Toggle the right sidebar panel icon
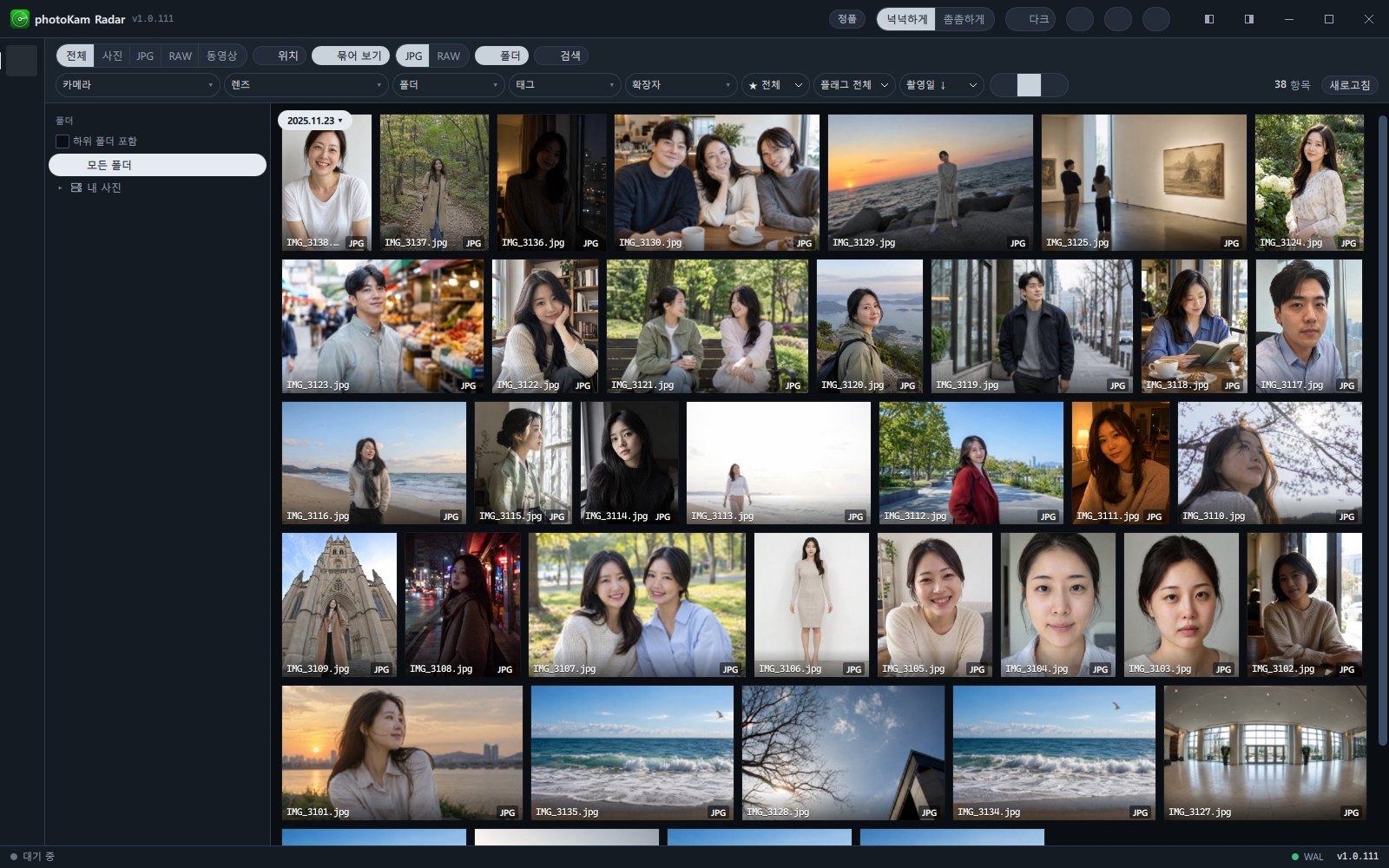Image resolution: width=1389 pixels, height=868 pixels. 1248,19
